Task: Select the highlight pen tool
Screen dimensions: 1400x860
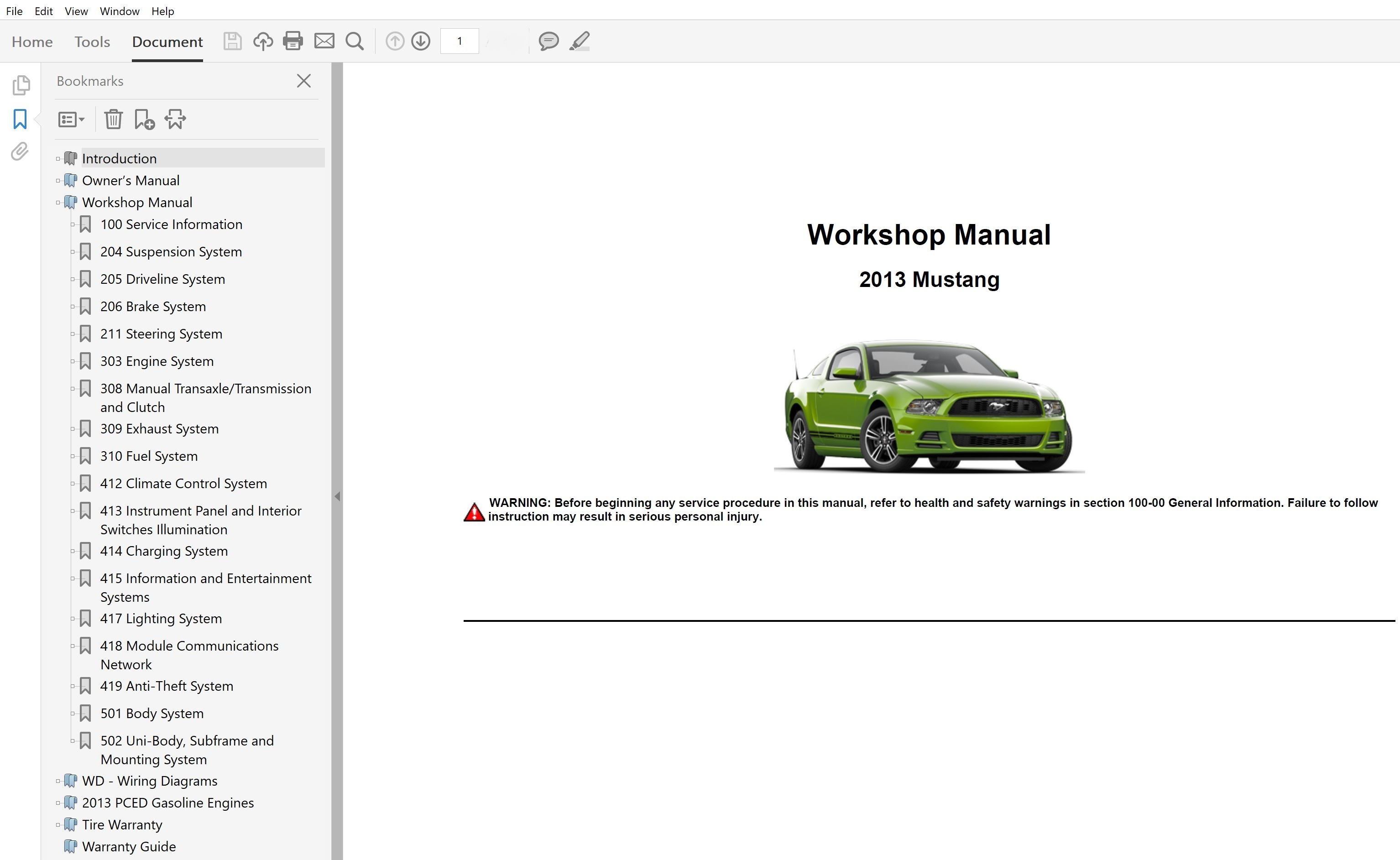Action: [x=579, y=41]
